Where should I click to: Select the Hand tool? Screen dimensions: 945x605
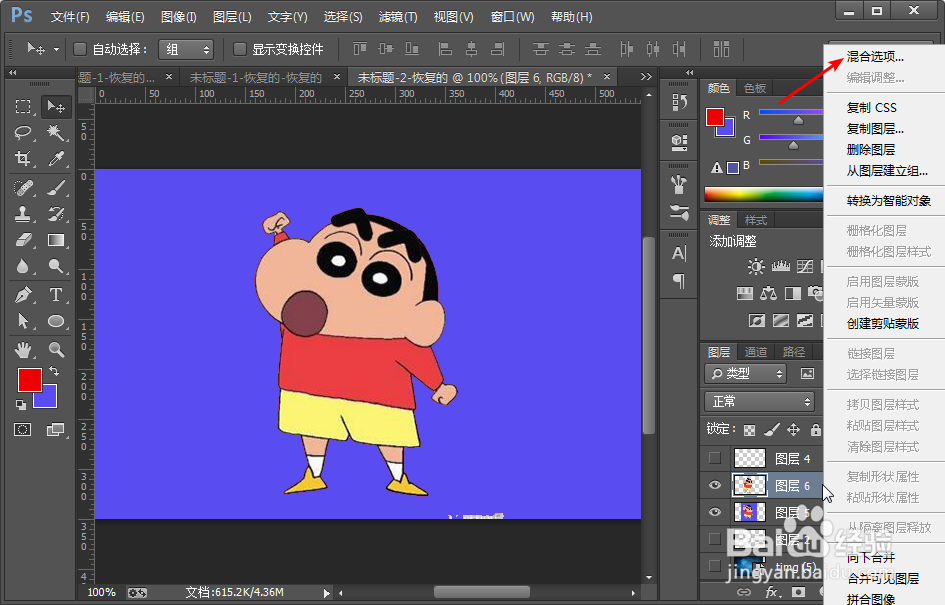pos(23,350)
